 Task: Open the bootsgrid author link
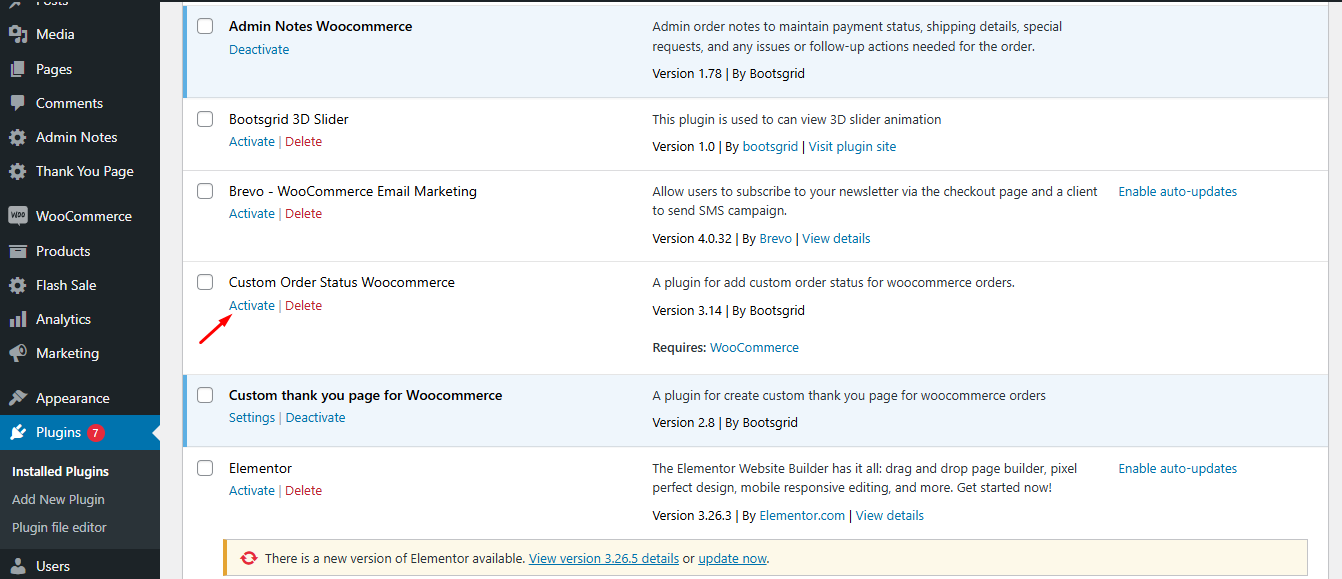point(770,146)
